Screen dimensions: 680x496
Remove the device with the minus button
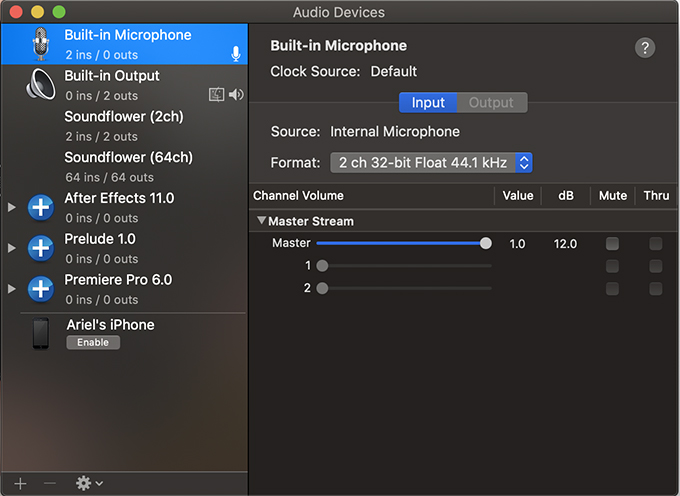click(x=50, y=483)
